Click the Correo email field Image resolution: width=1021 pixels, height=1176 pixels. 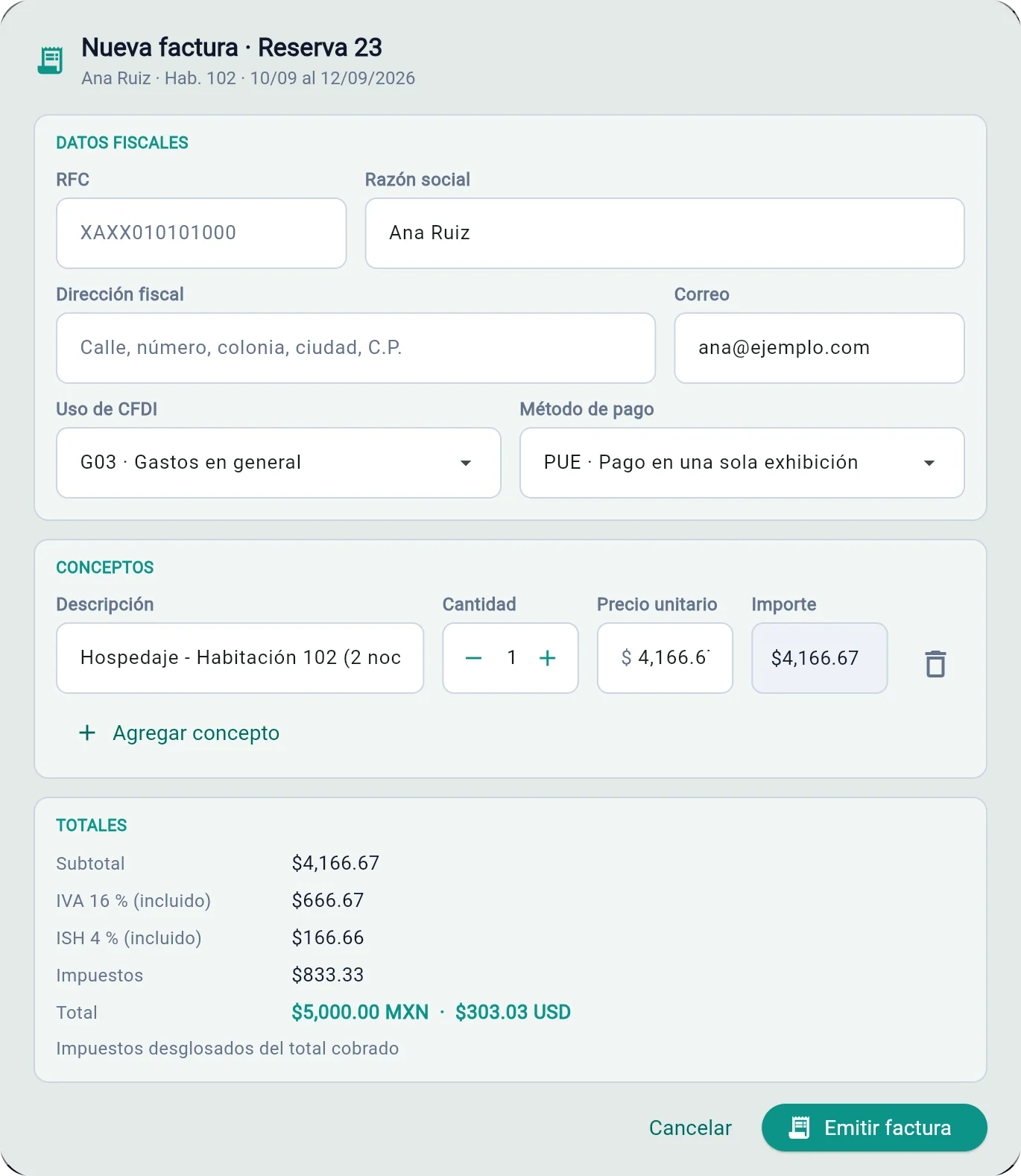[x=819, y=348]
